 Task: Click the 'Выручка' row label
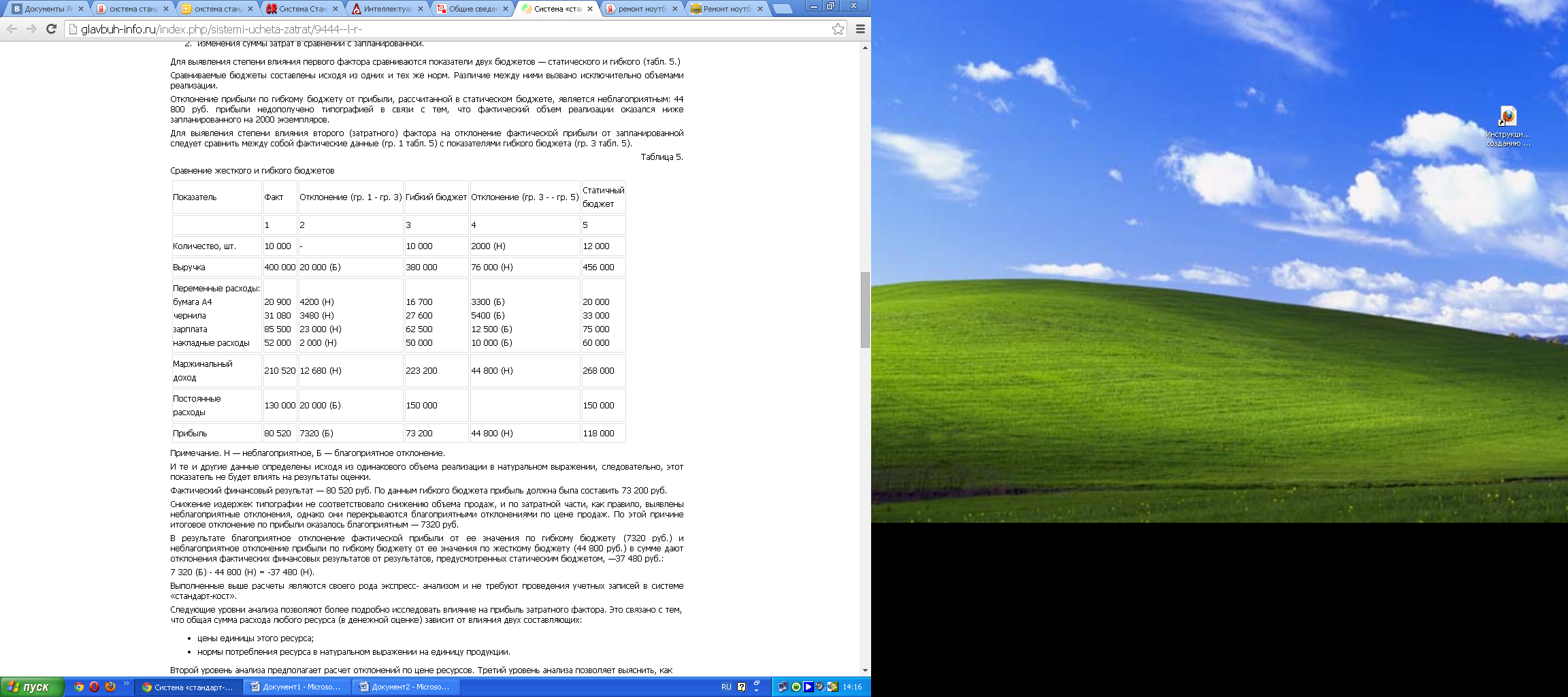tap(216, 268)
